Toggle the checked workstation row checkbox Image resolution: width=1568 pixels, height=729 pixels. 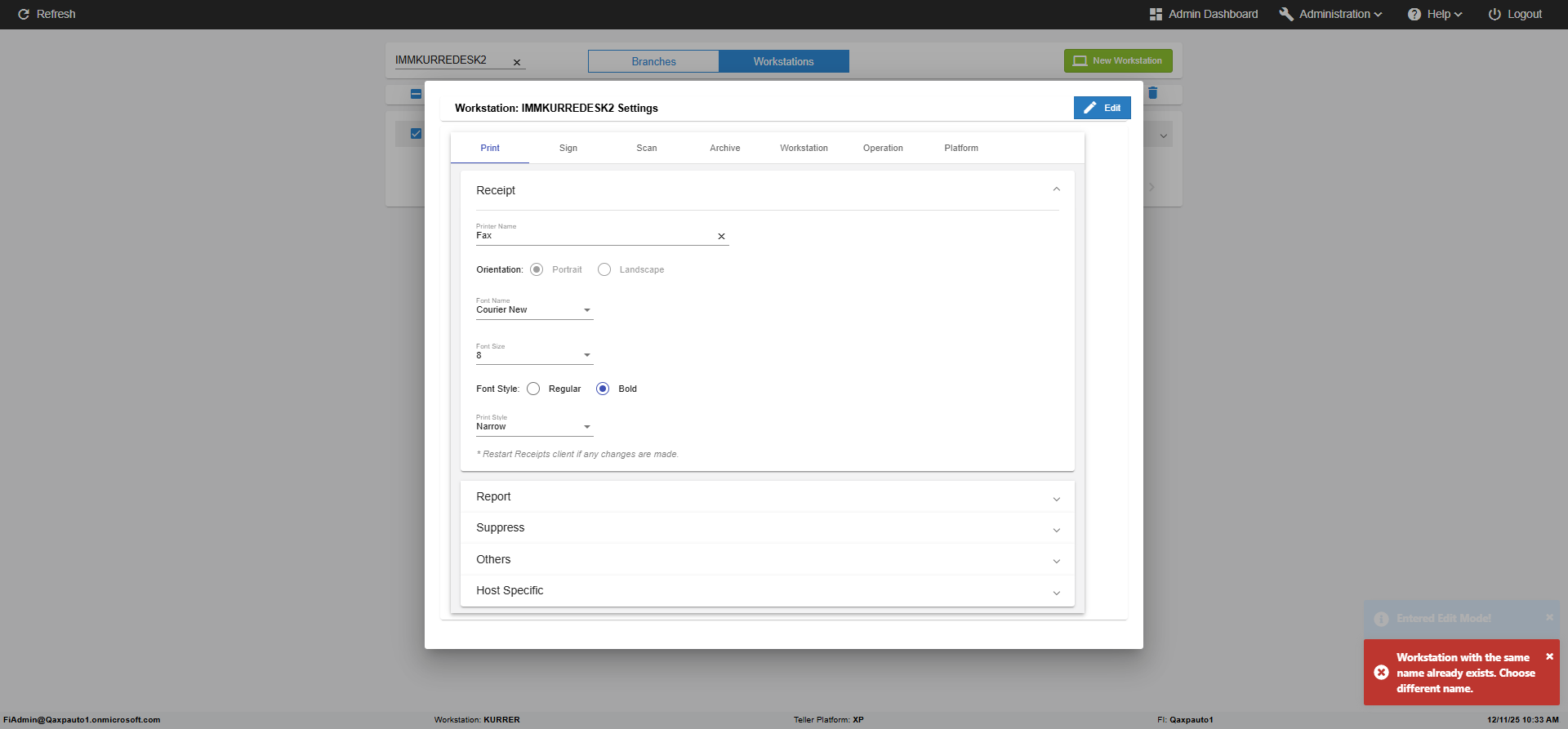tap(416, 133)
